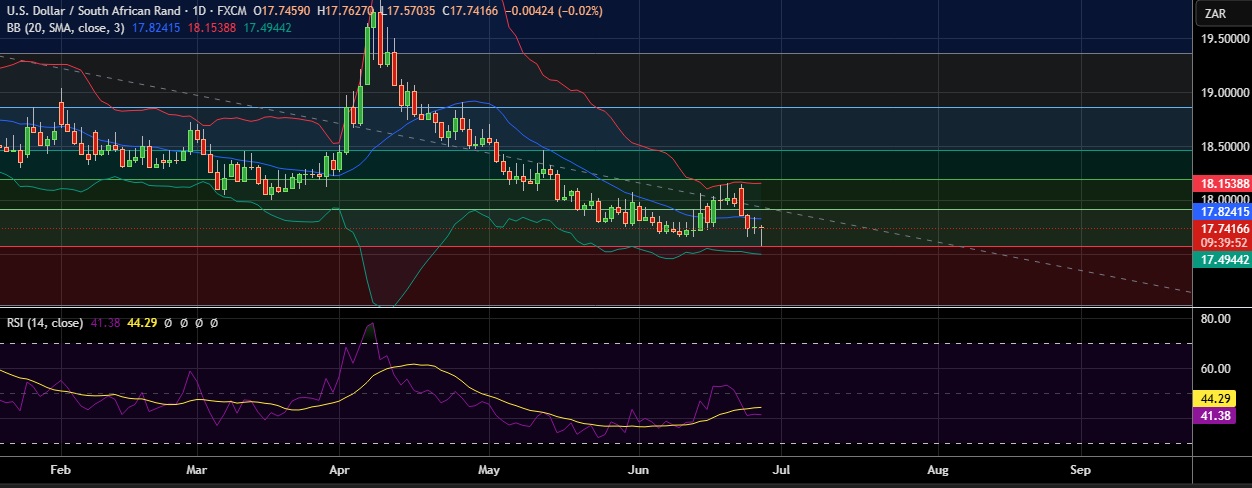Click the 18.50000 price scale label
The image size is (1252, 488).
(1226, 147)
